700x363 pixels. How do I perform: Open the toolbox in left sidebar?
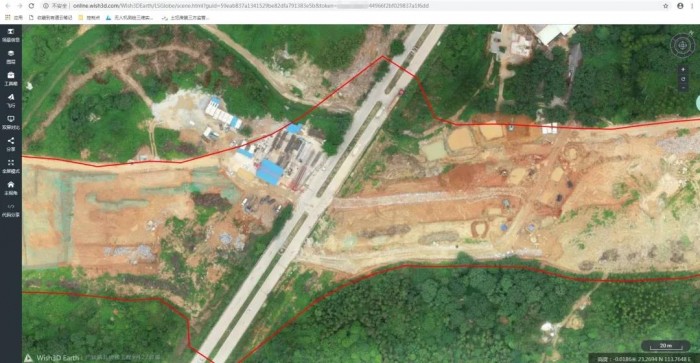coord(11,79)
